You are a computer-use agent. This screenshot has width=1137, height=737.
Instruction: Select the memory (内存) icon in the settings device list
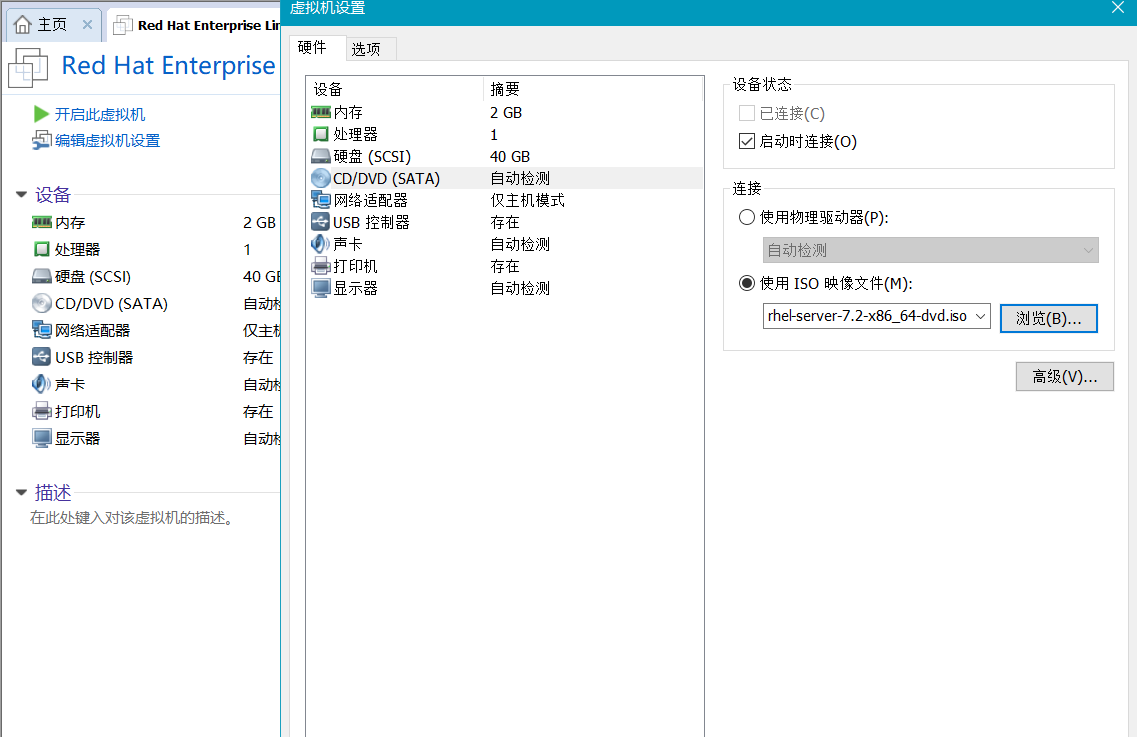point(321,112)
